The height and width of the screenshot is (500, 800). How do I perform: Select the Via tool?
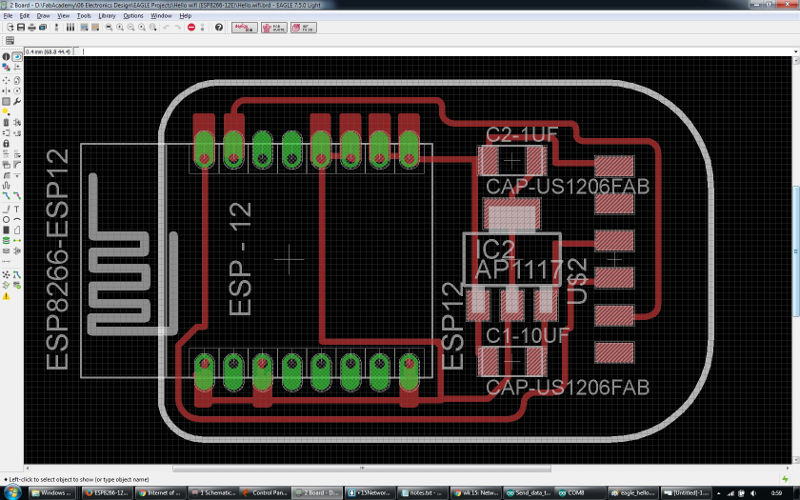6,240
